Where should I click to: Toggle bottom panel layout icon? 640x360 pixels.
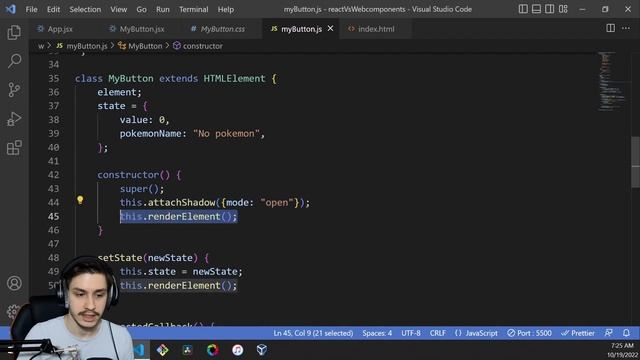pos(536,9)
